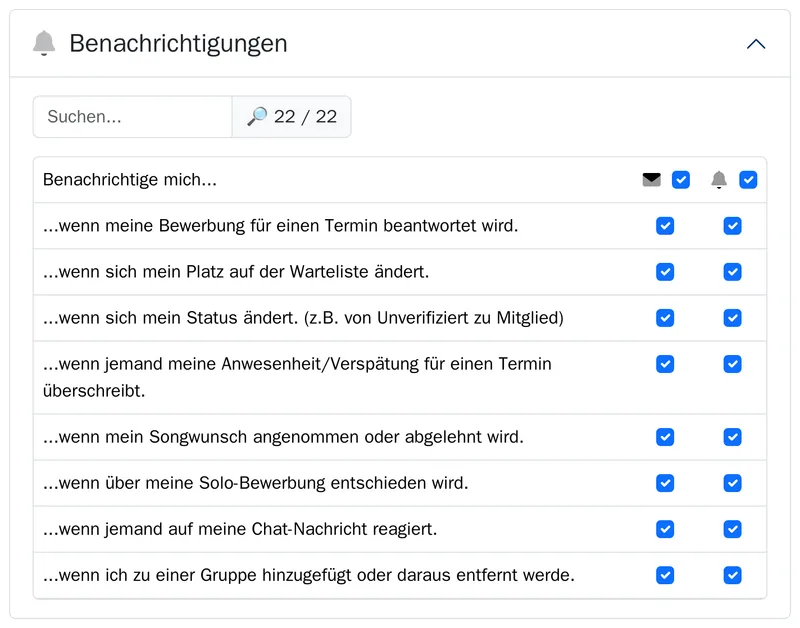The width and height of the screenshot is (800, 628).
Task: Toggle push checkbox for Solo-Bewerbung row
Action: click(732, 483)
